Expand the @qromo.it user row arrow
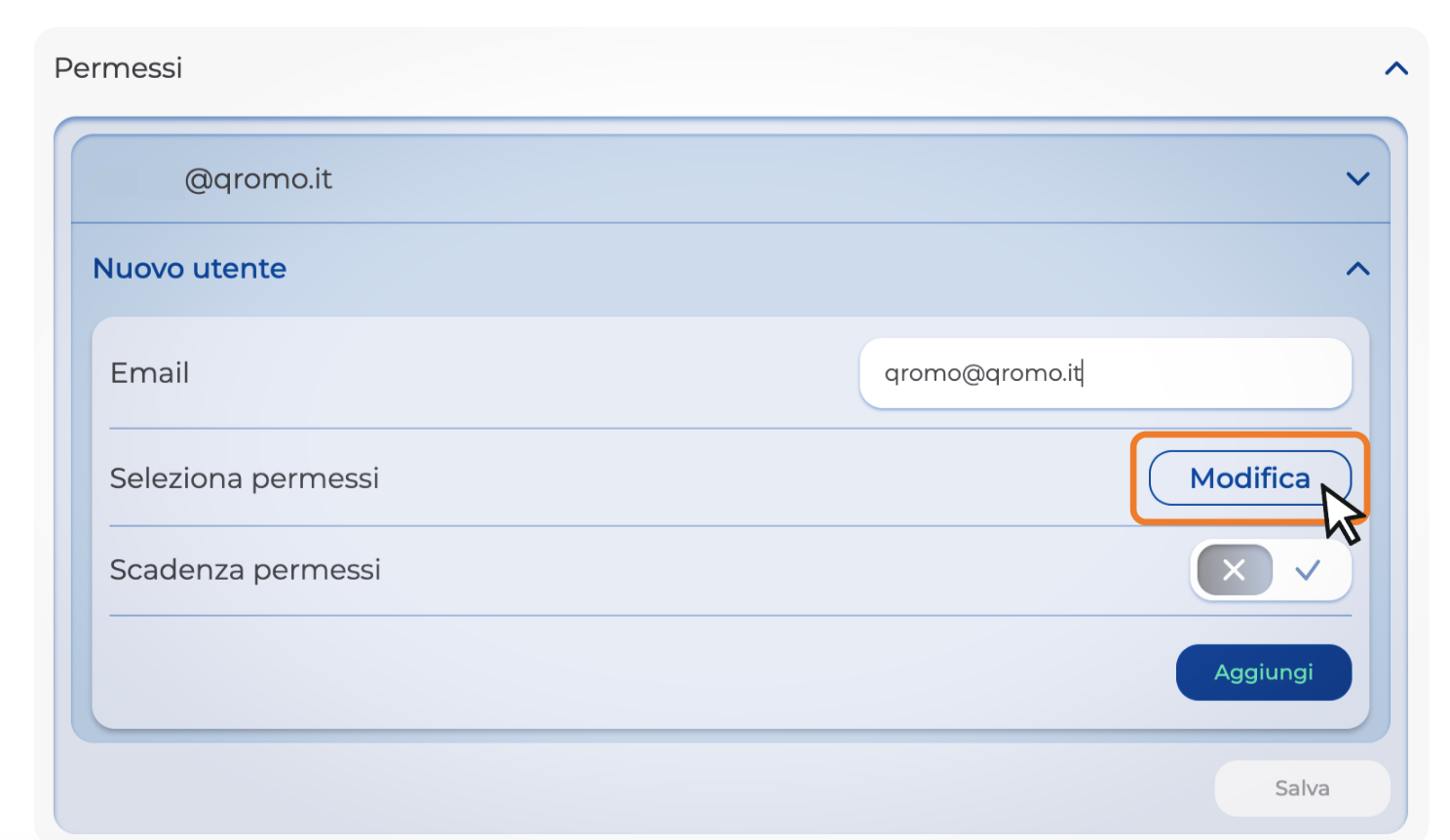 (1357, 179)
